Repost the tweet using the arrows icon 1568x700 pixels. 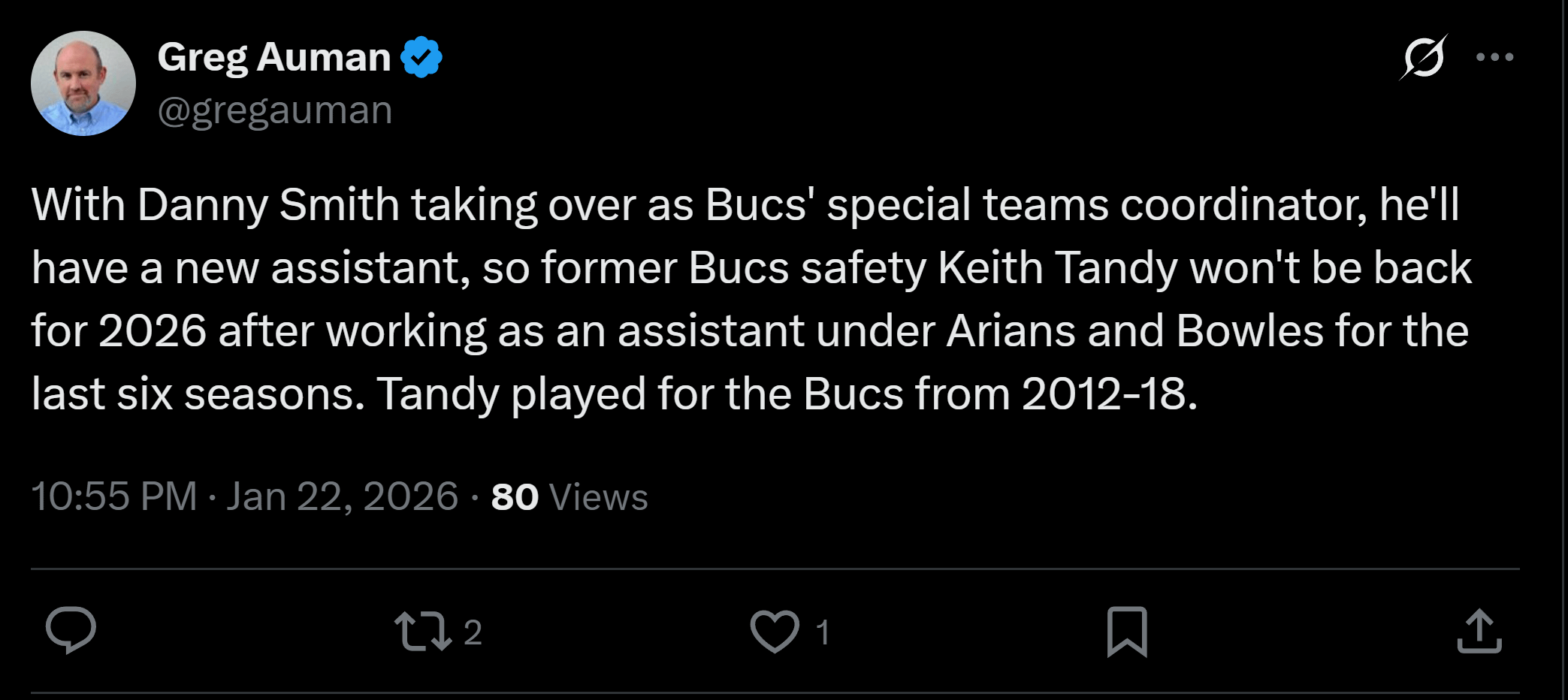pos(423,631)
